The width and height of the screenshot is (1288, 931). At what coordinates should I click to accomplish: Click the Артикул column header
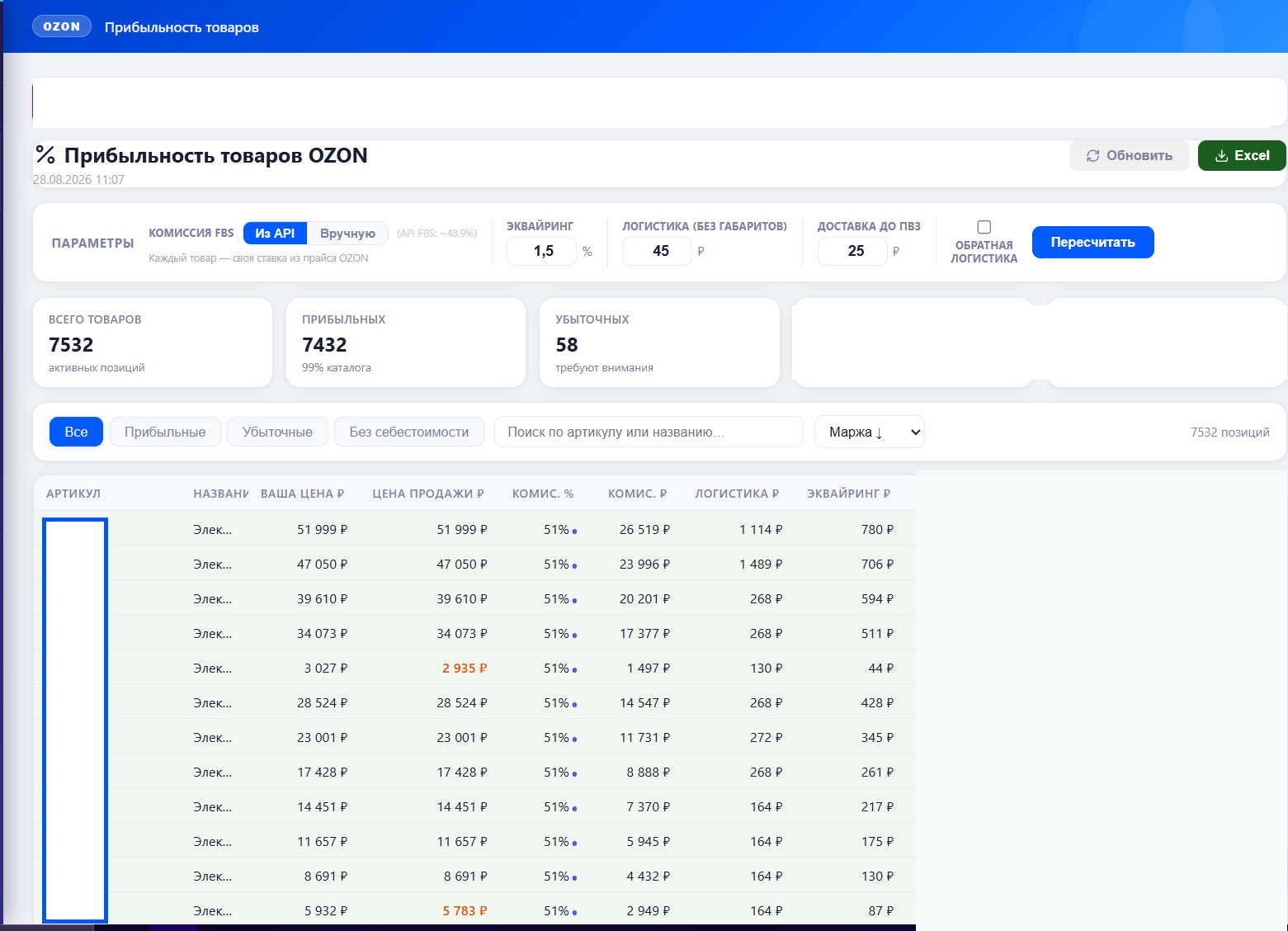point(73,494)
